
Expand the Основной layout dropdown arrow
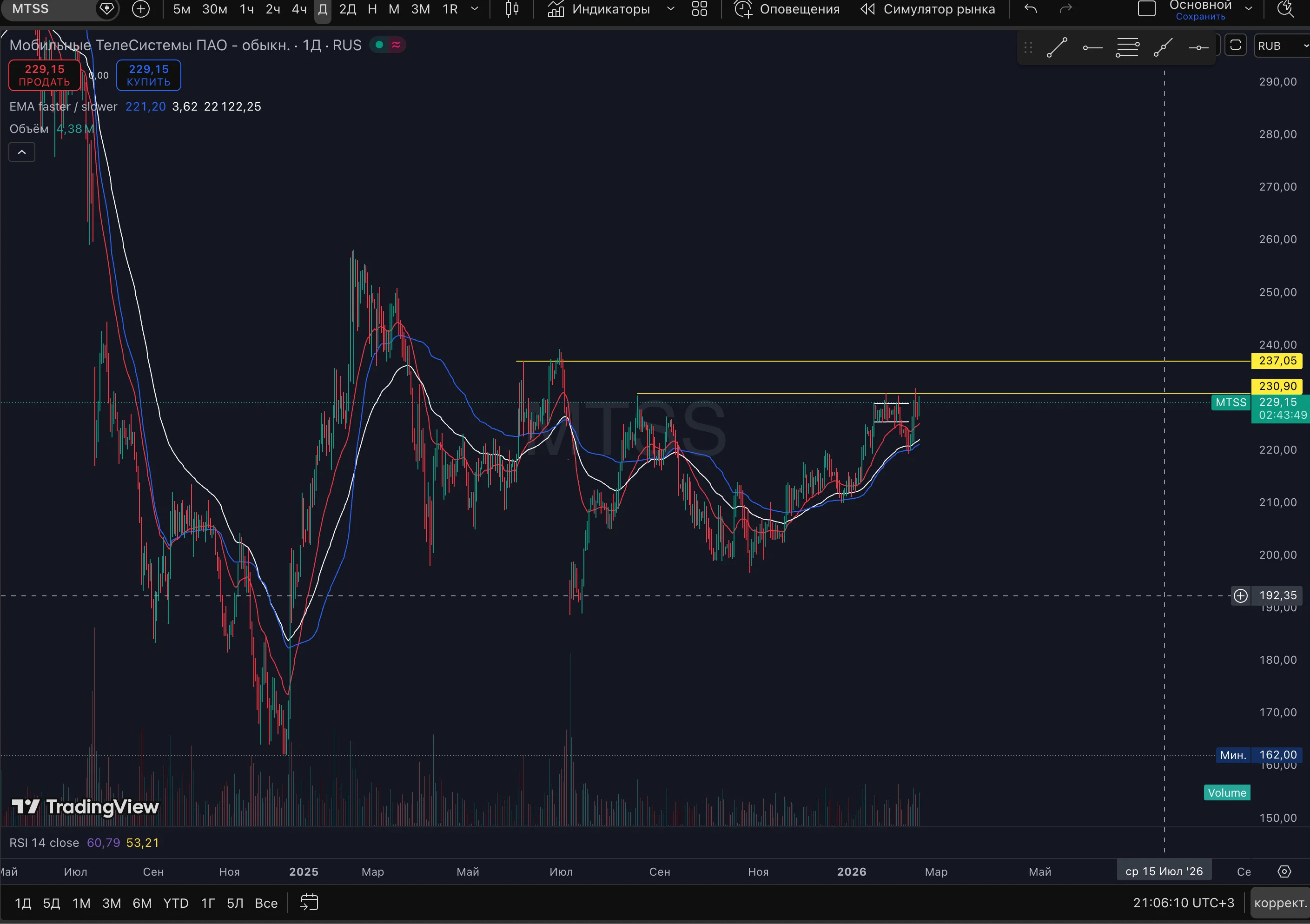pyautogui.click(x=1248, y=9)
